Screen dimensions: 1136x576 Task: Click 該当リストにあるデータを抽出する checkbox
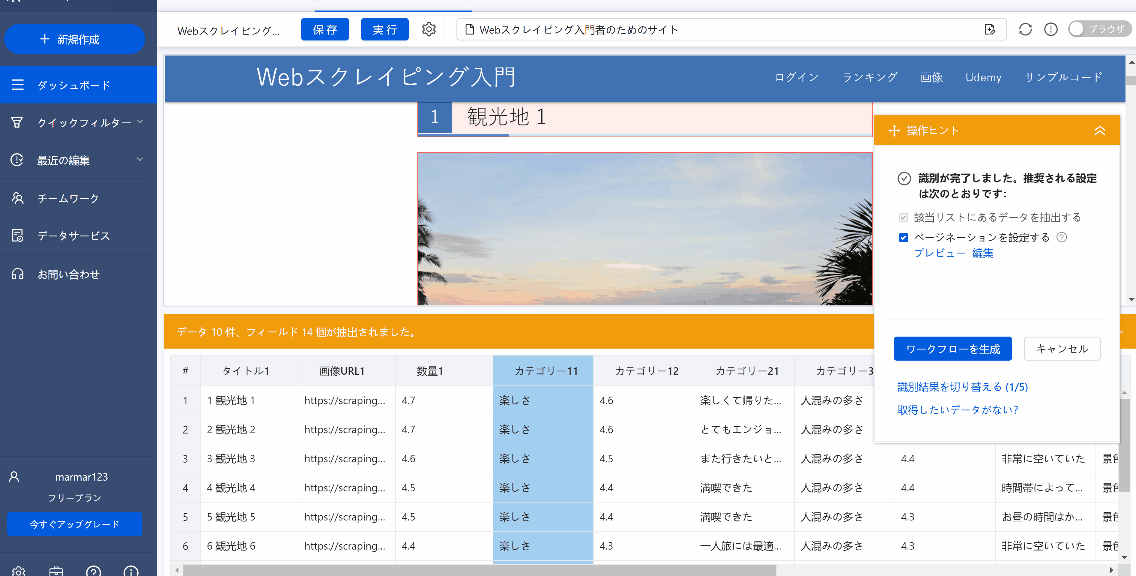click(904, 217)
